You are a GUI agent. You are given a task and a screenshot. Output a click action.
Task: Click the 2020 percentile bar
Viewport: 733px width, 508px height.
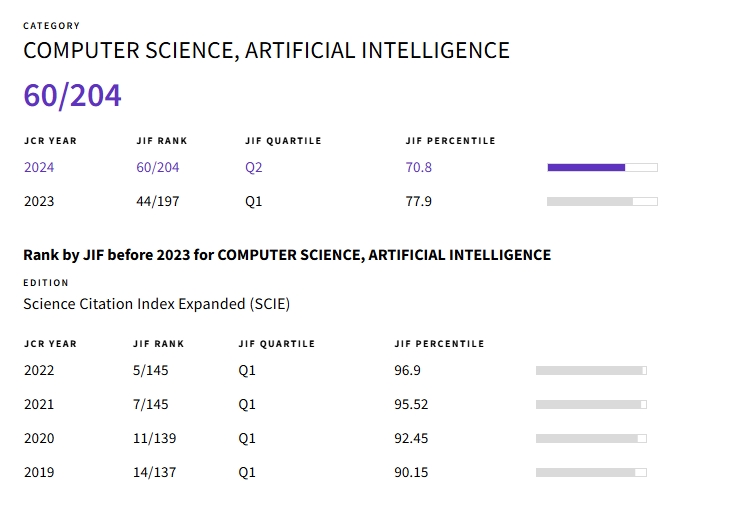pos(591,438)
